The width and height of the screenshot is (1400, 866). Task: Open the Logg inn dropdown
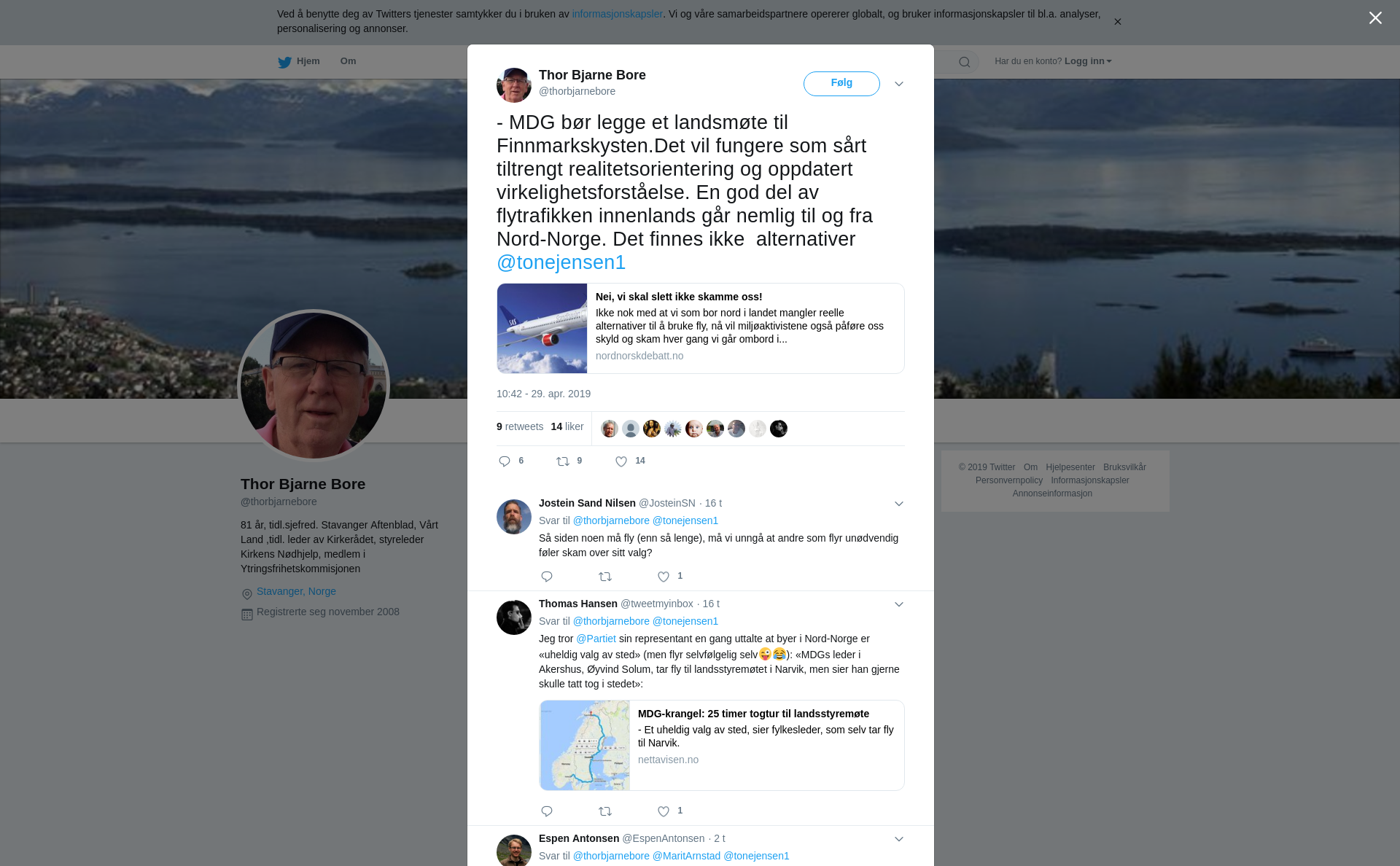coord(1088,61)
